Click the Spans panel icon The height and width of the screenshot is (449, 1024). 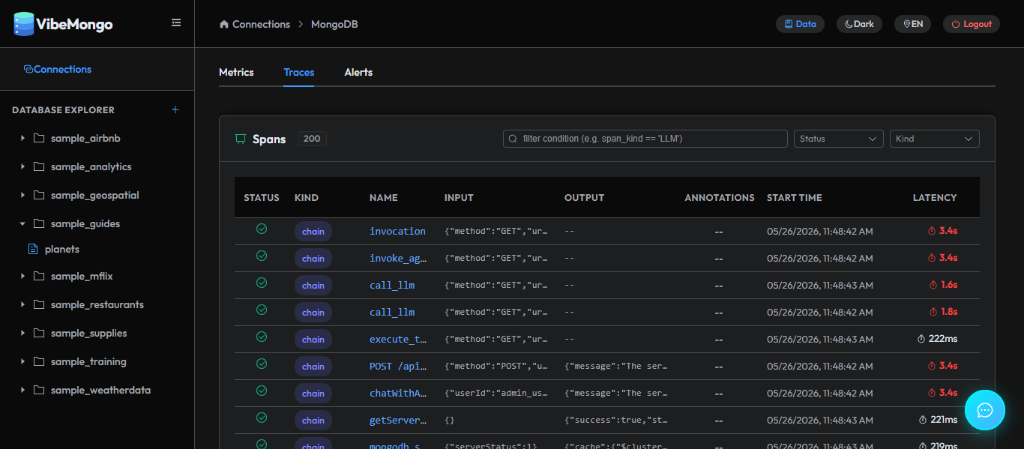[x=240, y=138]
